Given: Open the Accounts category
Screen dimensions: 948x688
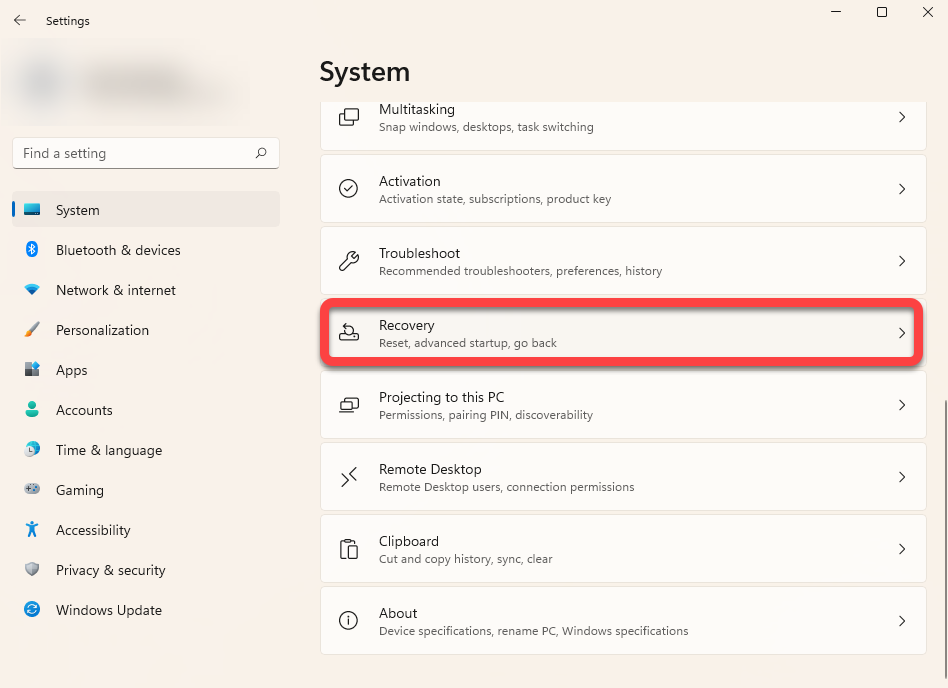Looking at the screenshot, I should click(84, 410).
